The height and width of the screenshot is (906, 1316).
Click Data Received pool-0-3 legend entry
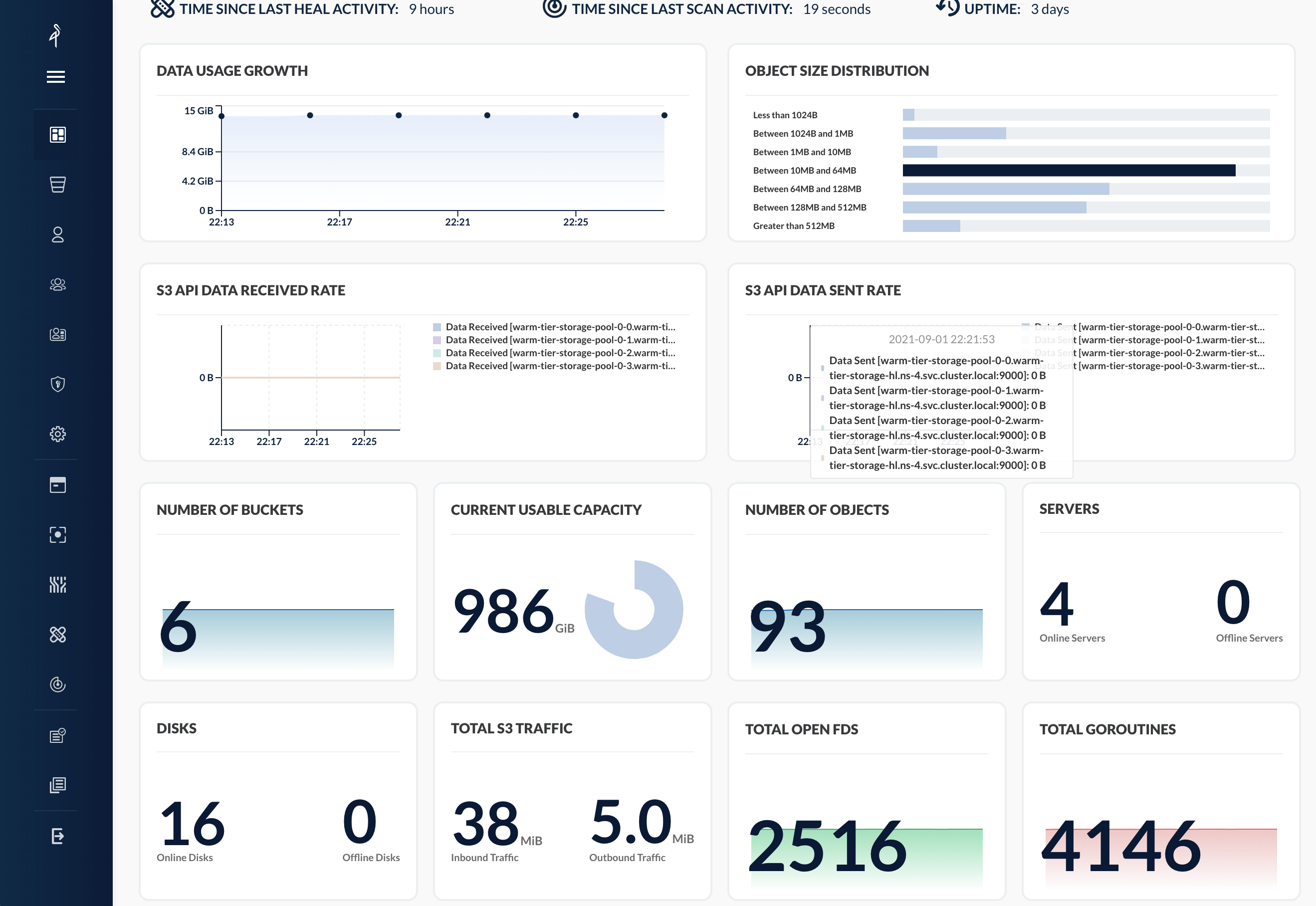[560, 366]
